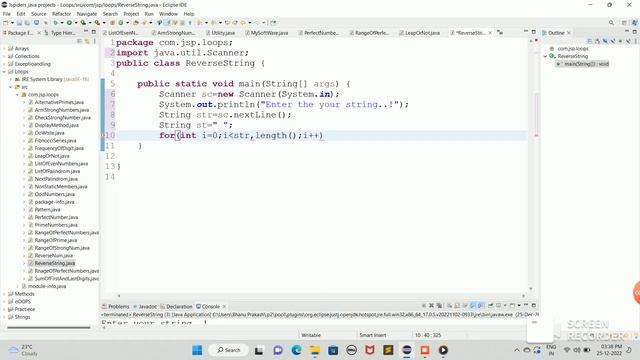Expand the Methods project
This screenshot has width=640, height=360.
tap(4, 294)
